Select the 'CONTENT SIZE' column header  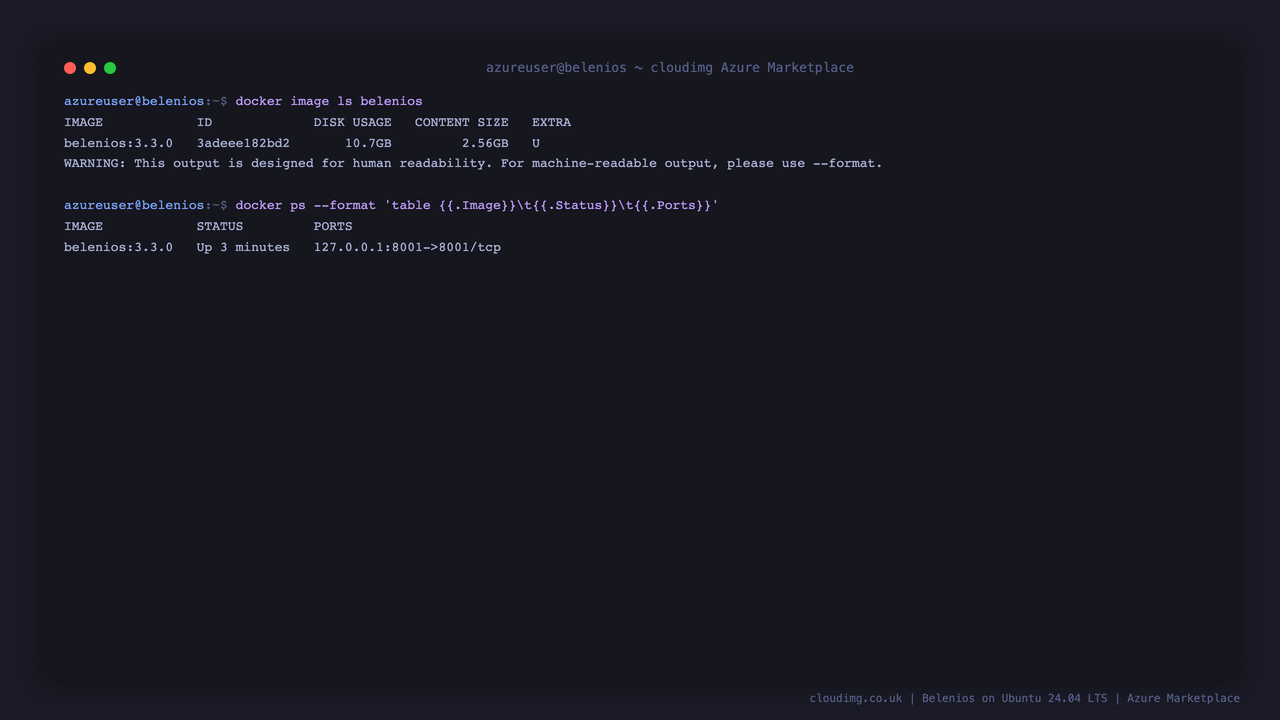pos(462,122)
